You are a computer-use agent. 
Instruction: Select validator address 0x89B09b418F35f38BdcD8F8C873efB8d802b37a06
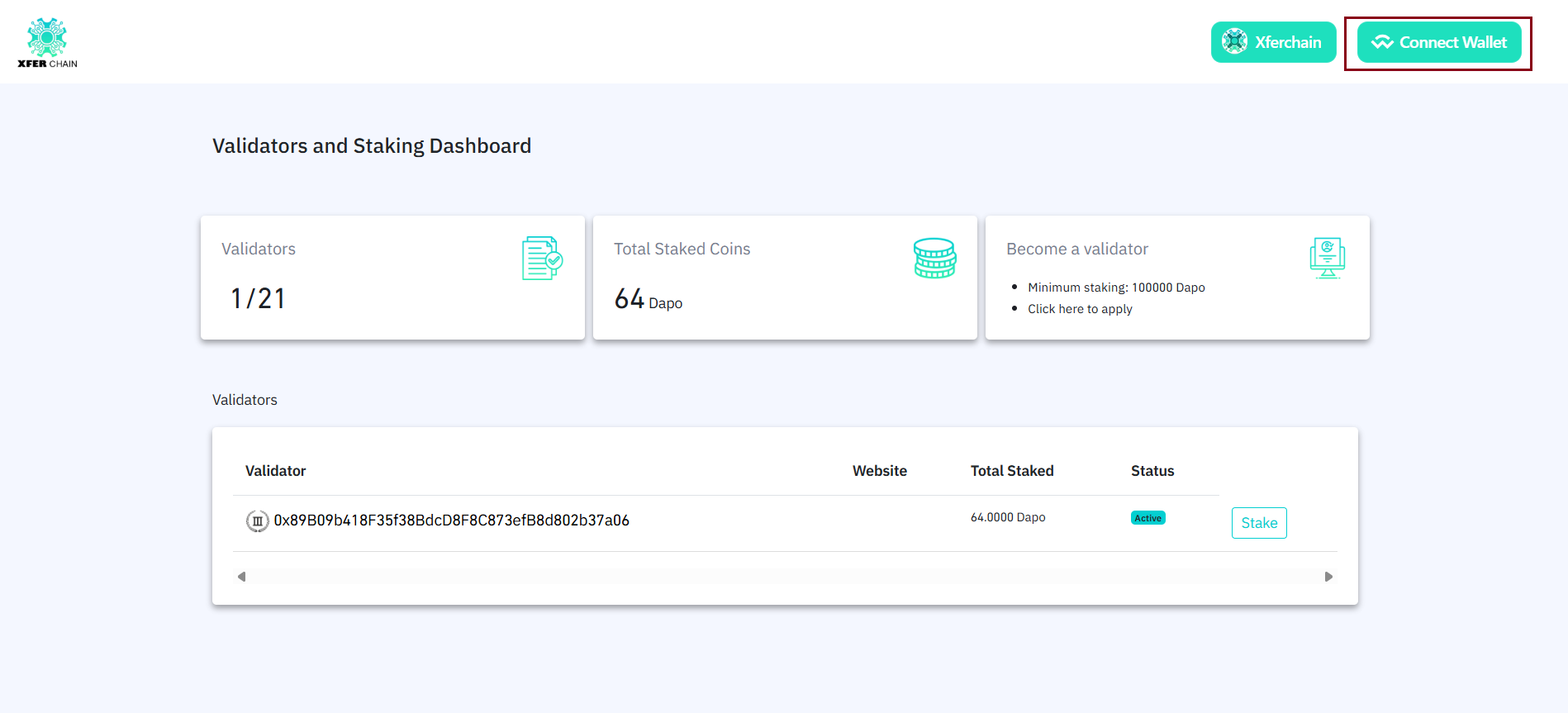pos(452,520)
